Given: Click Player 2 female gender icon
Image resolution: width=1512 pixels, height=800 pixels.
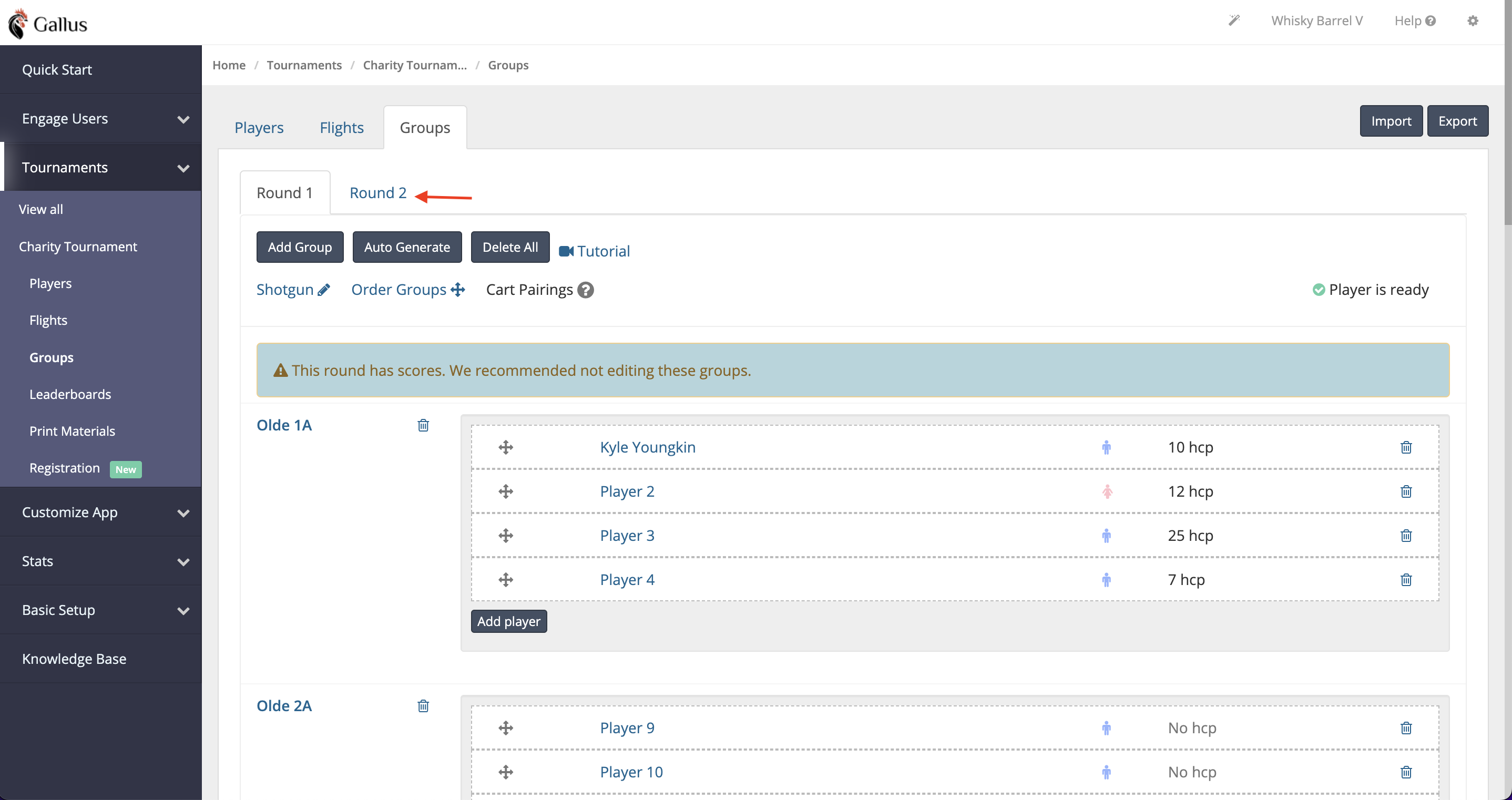Looking at the screenshot, I should (1107, 491).
